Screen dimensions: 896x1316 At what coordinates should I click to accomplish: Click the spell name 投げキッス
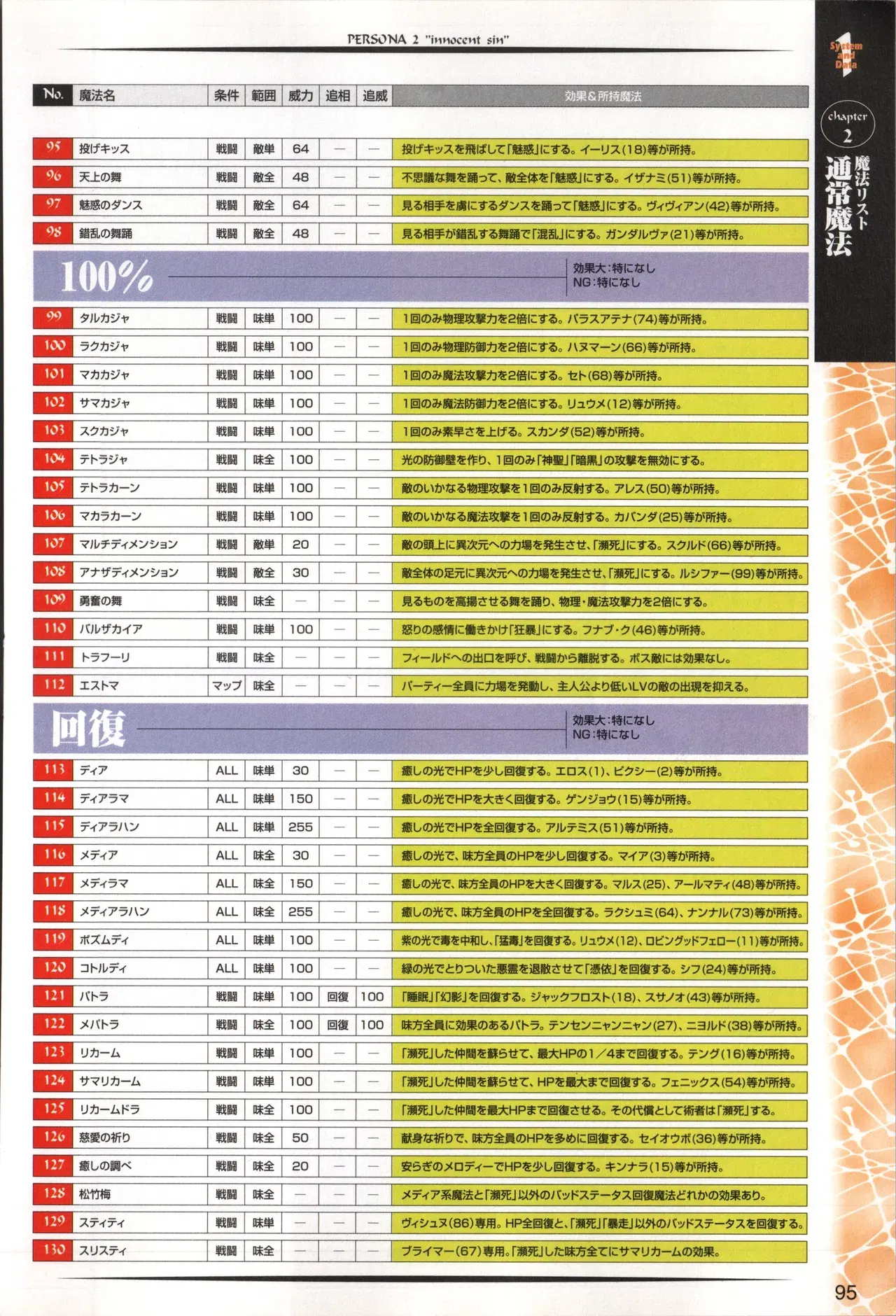click(x=104, y=148)
